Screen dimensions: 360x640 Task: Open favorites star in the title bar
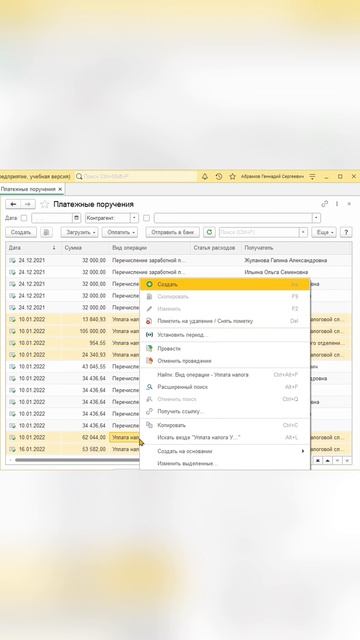[x=232, y=176]
